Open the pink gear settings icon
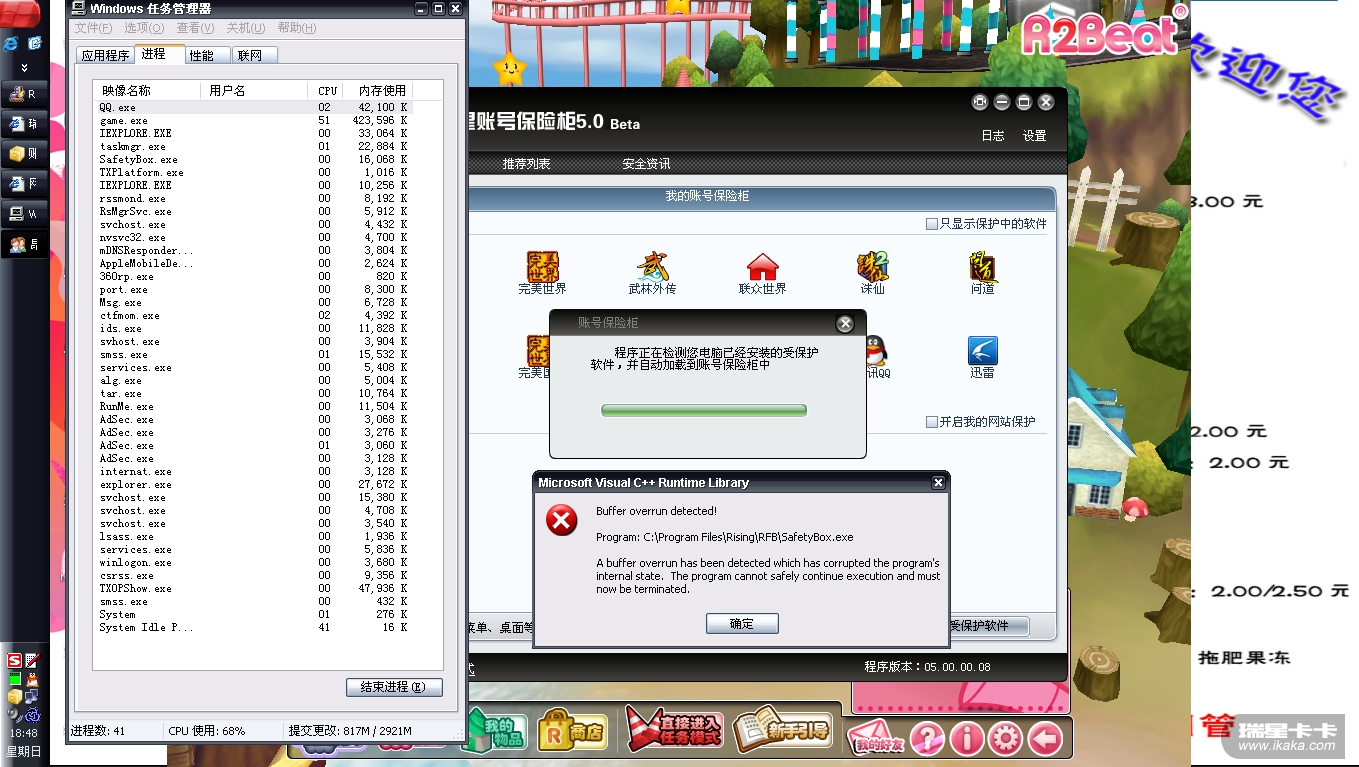Image resolution: width=1359 pixels, height=767 pixels. [x=1006, y=739]
